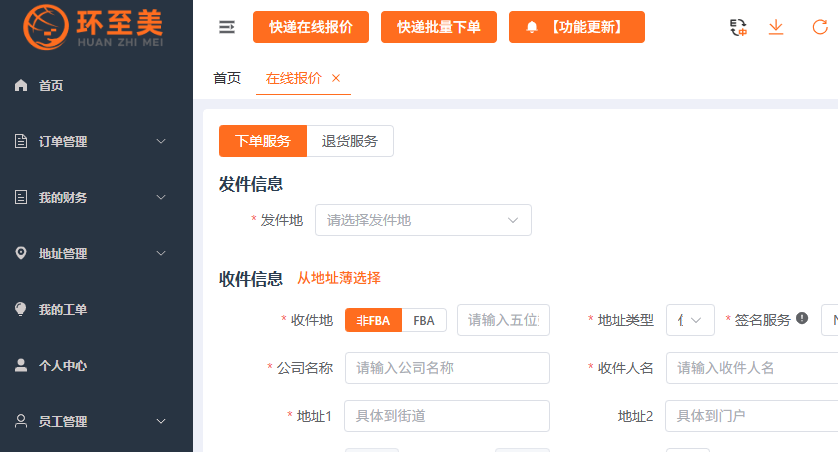Click the 快递批量下单 button

(439, 28)
